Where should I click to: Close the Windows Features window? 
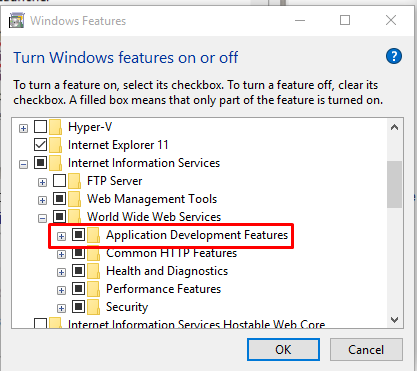coord(391,20)
